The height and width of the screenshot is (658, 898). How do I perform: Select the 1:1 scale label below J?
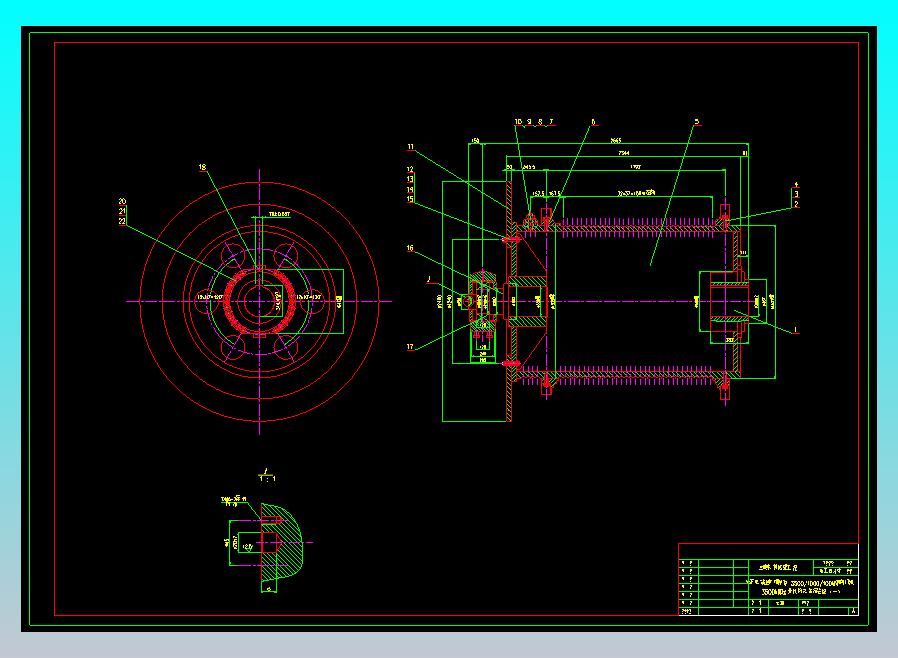(x=267, y=479)
